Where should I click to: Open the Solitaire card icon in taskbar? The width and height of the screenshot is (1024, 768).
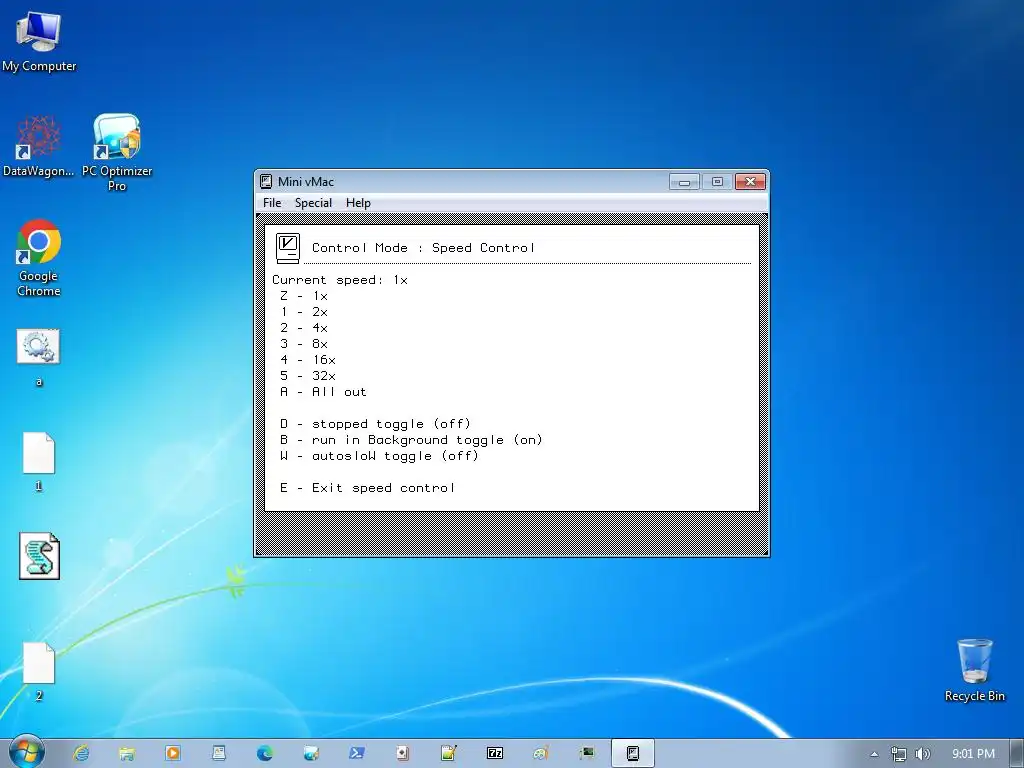[x=402, y=753]
